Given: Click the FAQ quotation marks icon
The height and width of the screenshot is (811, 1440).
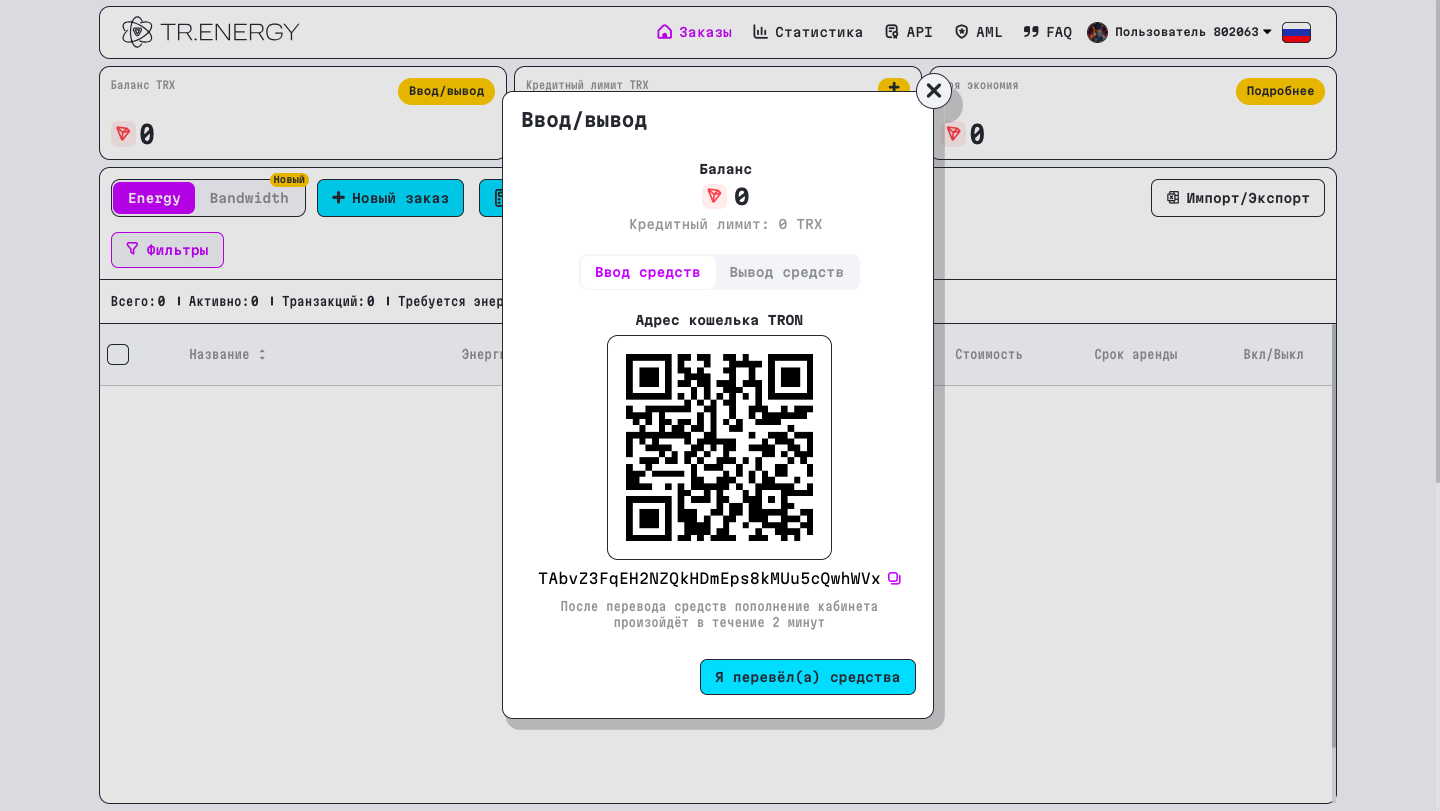Looking at the screenshot, I should tap(1030, 31).
